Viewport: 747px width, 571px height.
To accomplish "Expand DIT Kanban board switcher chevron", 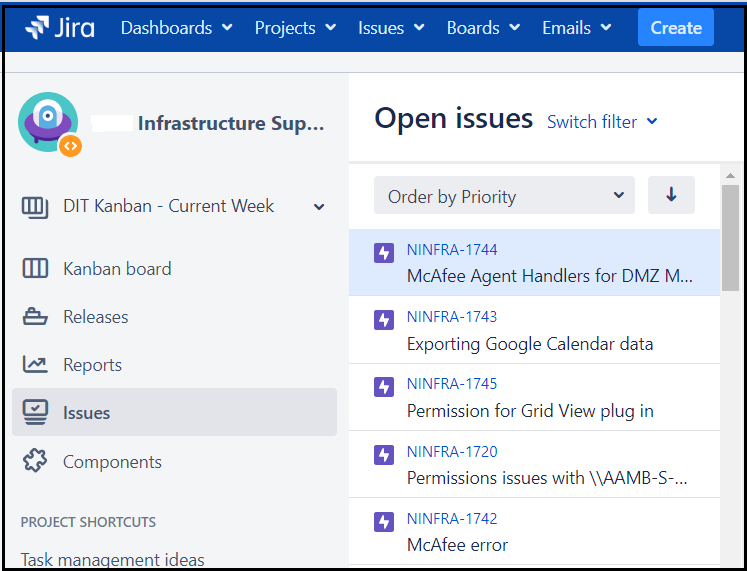I will [319, 207].
